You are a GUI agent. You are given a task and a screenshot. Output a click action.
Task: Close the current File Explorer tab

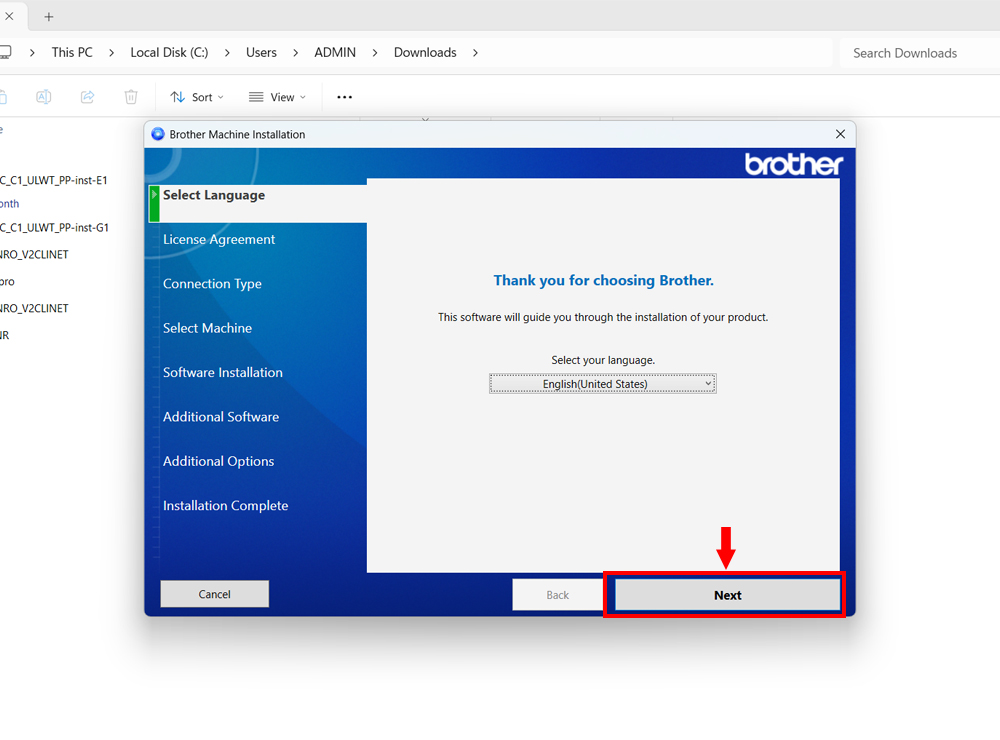(9, 17)
